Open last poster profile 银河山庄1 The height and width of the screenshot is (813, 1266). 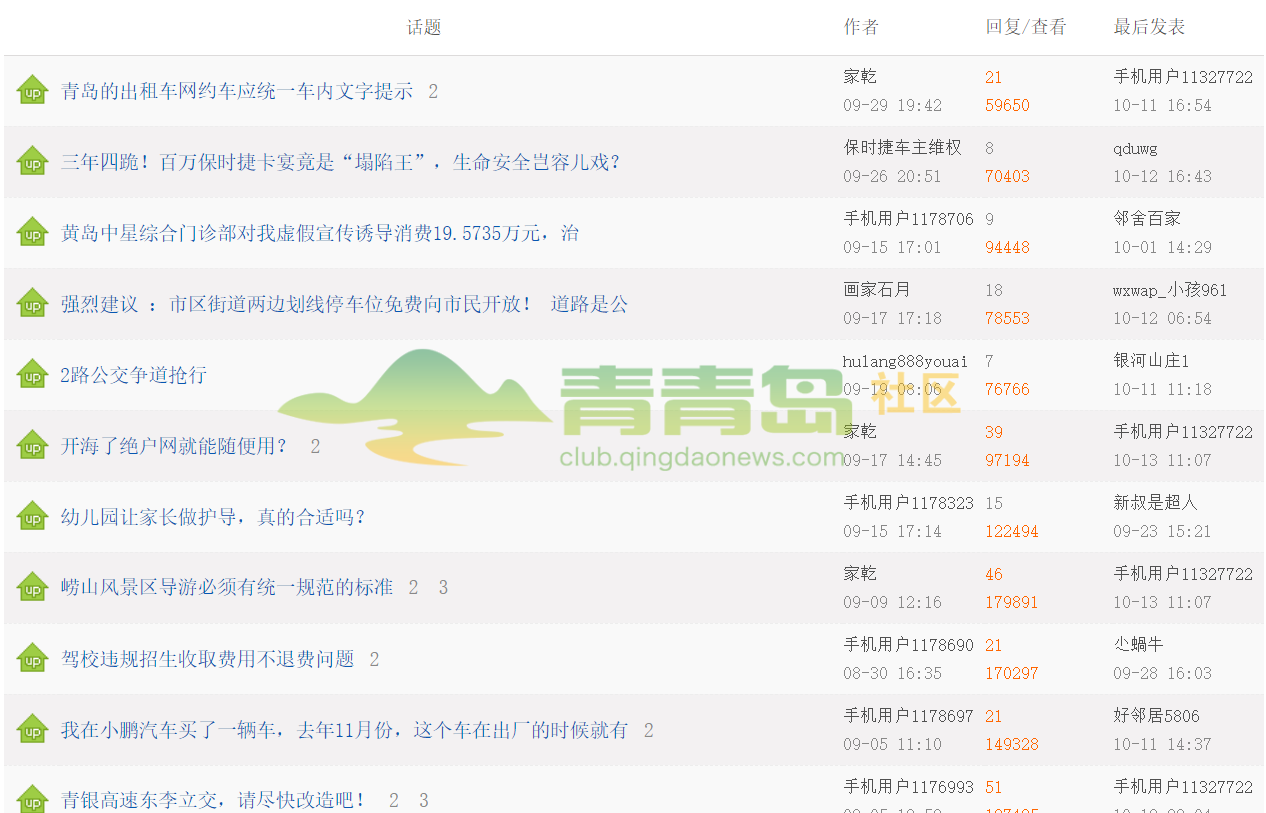coord(1151,361)
